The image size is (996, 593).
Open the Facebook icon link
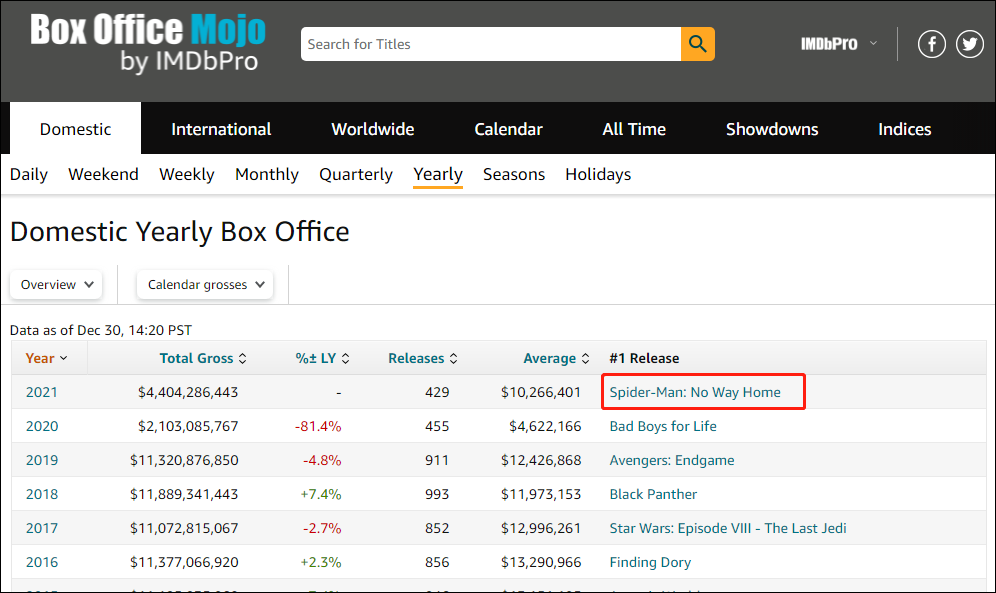[931, 44]
